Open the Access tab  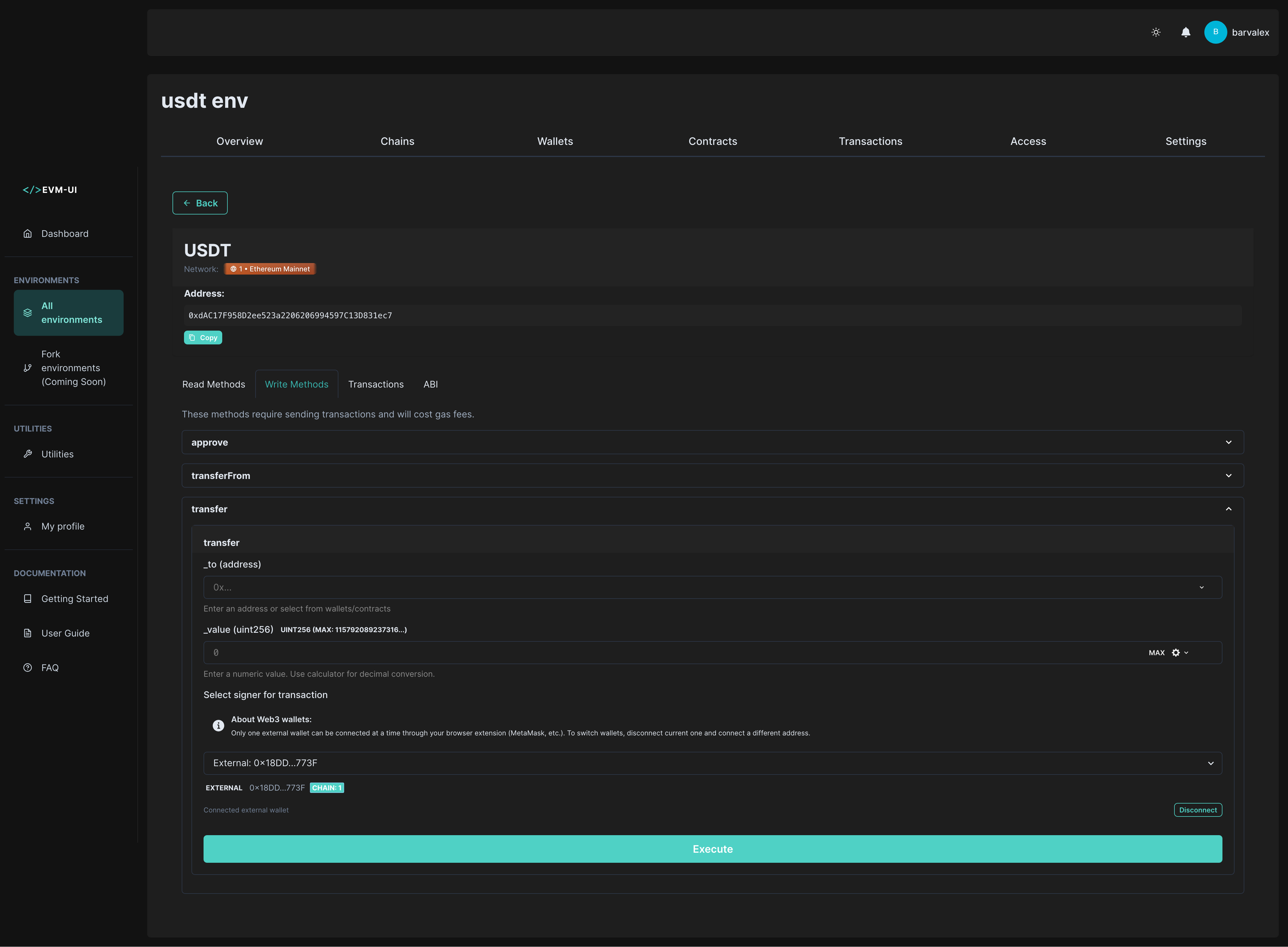(1028, 141)
